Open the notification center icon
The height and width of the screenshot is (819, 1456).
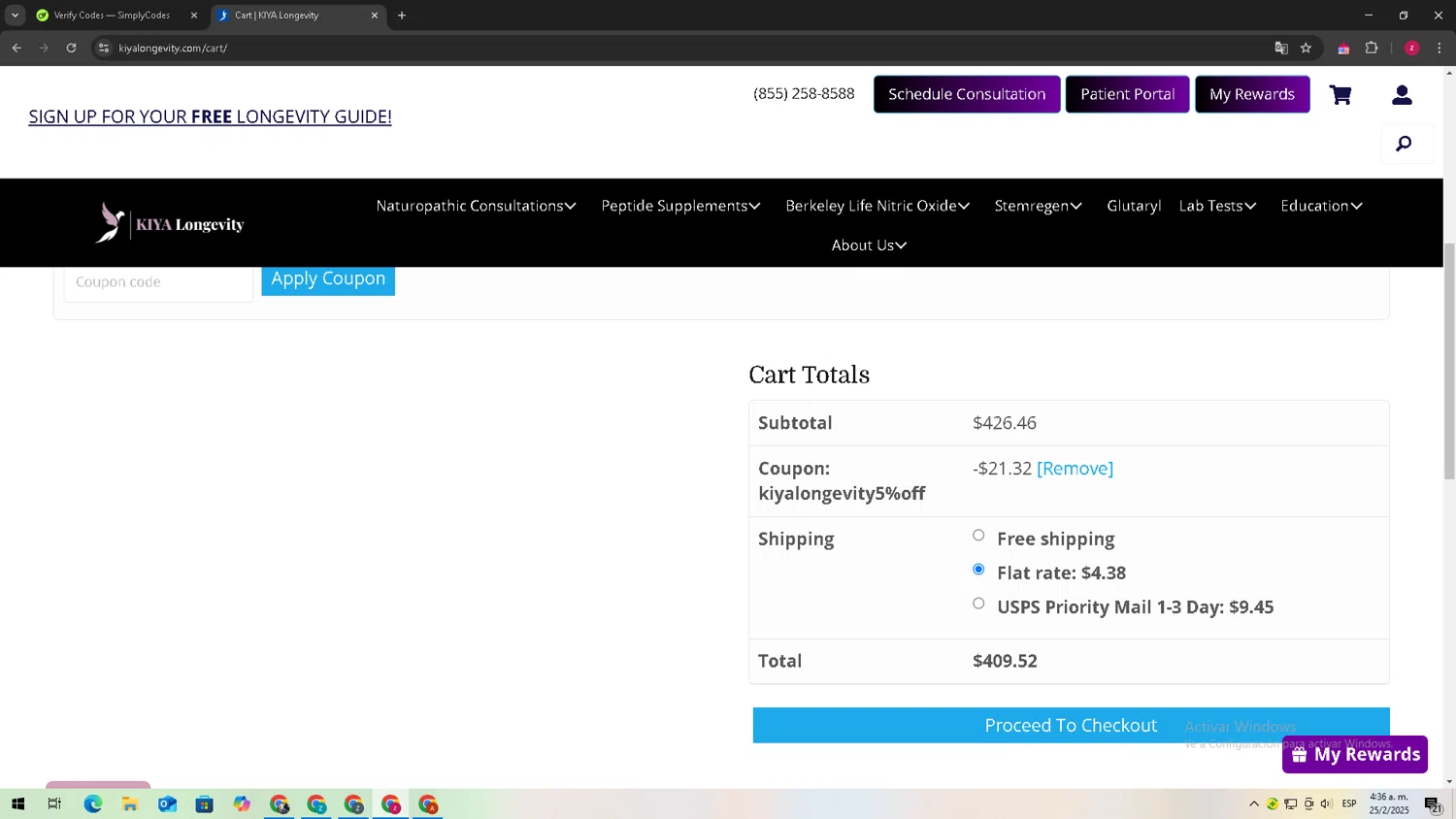[1433, 803]
